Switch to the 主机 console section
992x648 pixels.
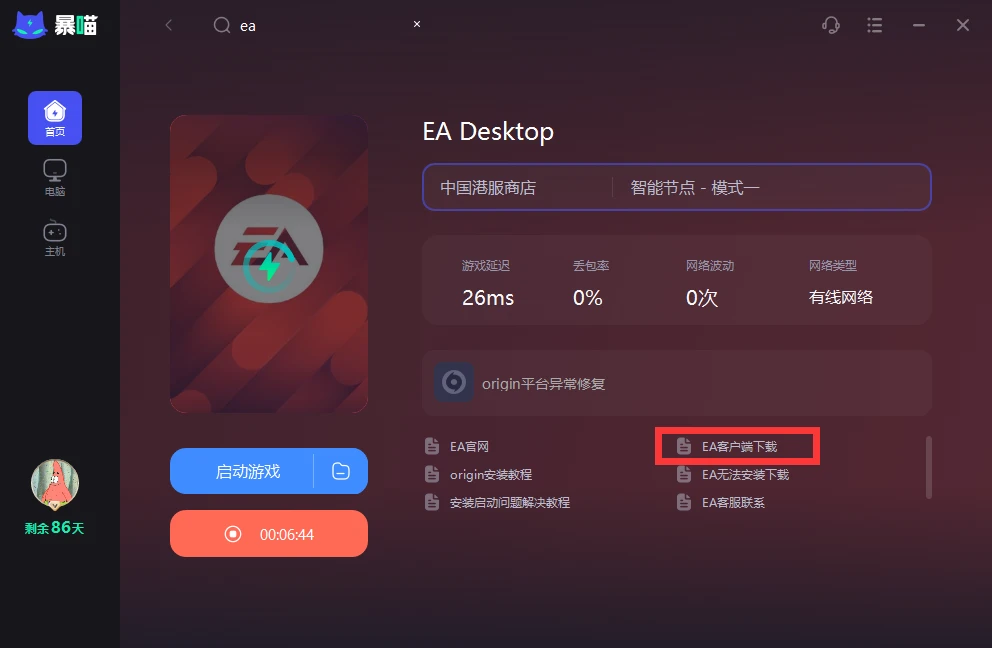point(55,238)
